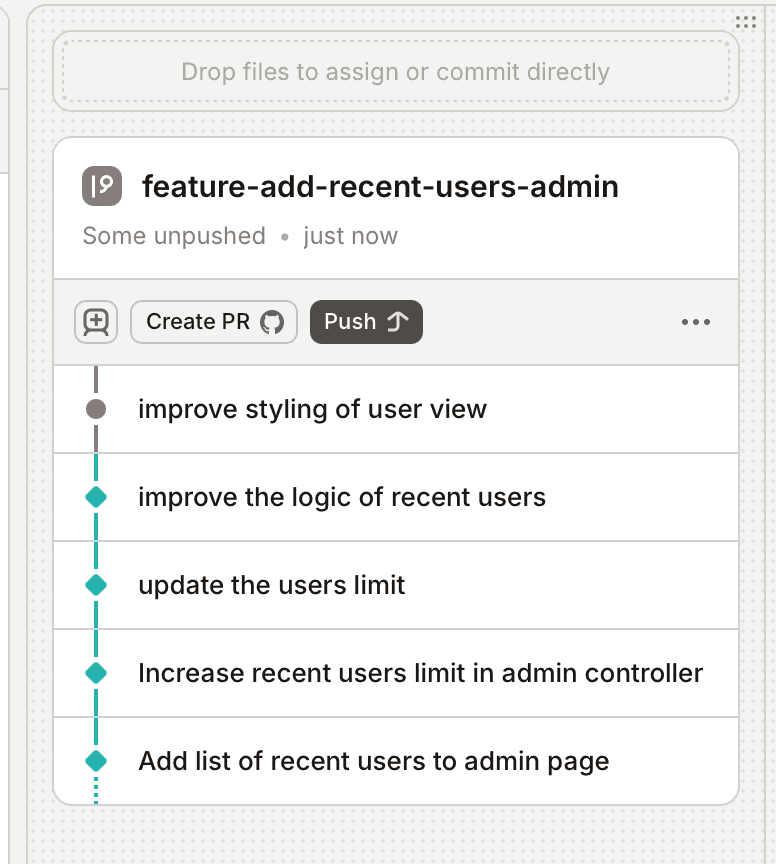Image resolution: width=776 pixels, height=864 pixels.
Task: Click the teal diamond beside 'improve the logic of recent users'
Action: point(95,497)
